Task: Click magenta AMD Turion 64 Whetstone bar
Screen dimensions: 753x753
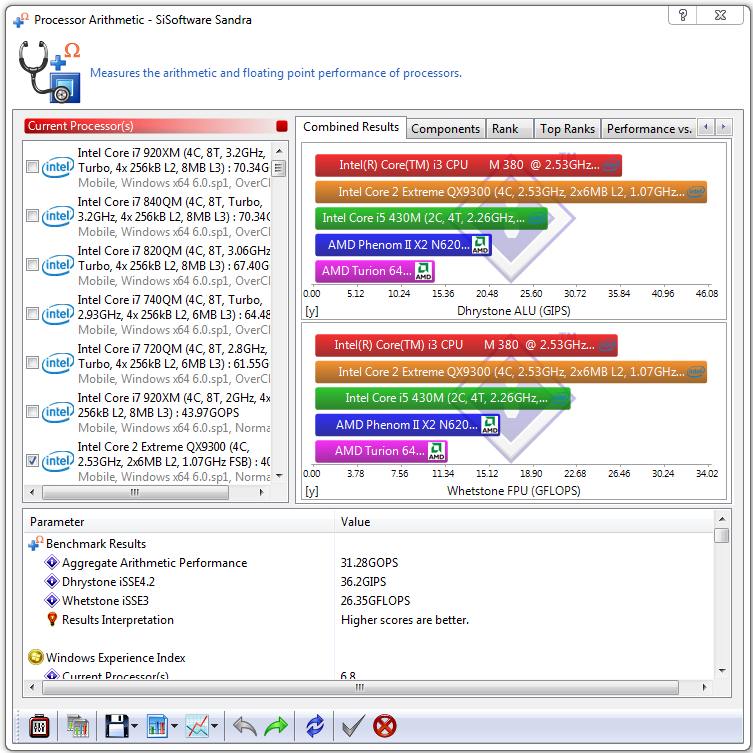Action: [x=381, y=451]
